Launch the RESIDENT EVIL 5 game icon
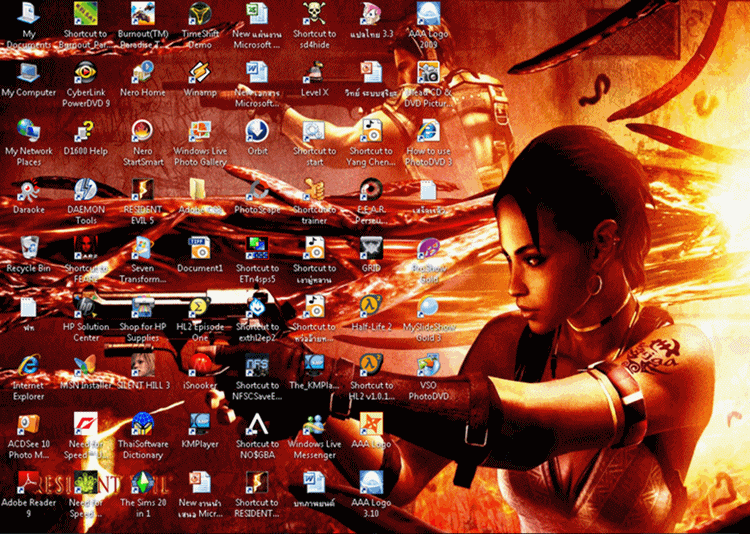 click(x=143, y=189)
